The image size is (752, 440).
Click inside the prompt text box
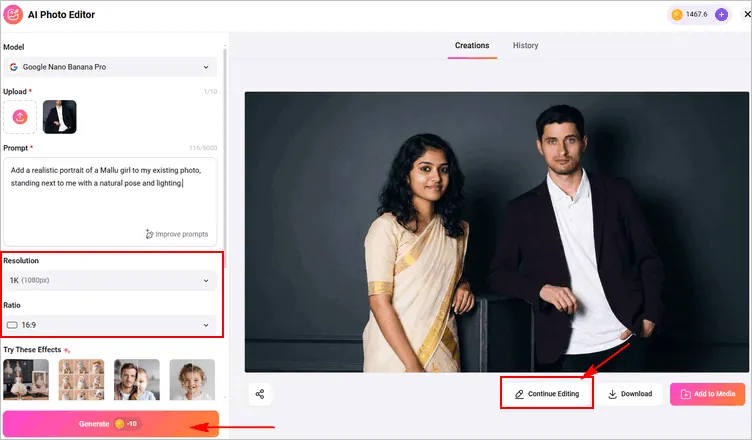(110, 202)
